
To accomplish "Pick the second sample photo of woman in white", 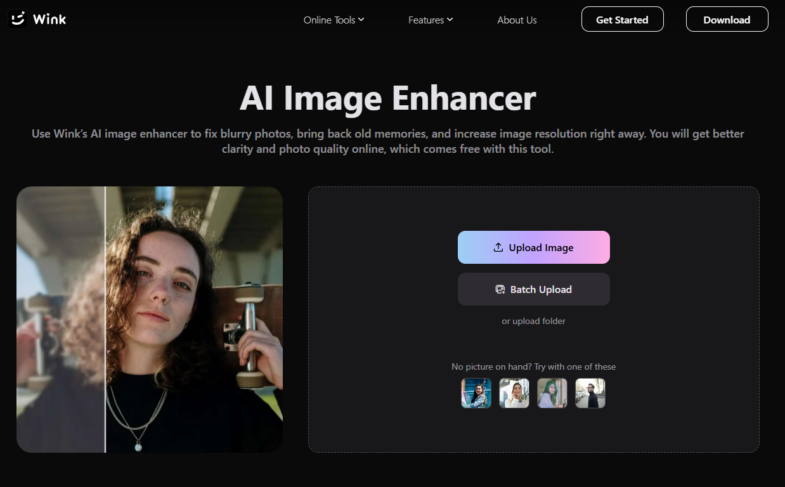I will 514,393.
